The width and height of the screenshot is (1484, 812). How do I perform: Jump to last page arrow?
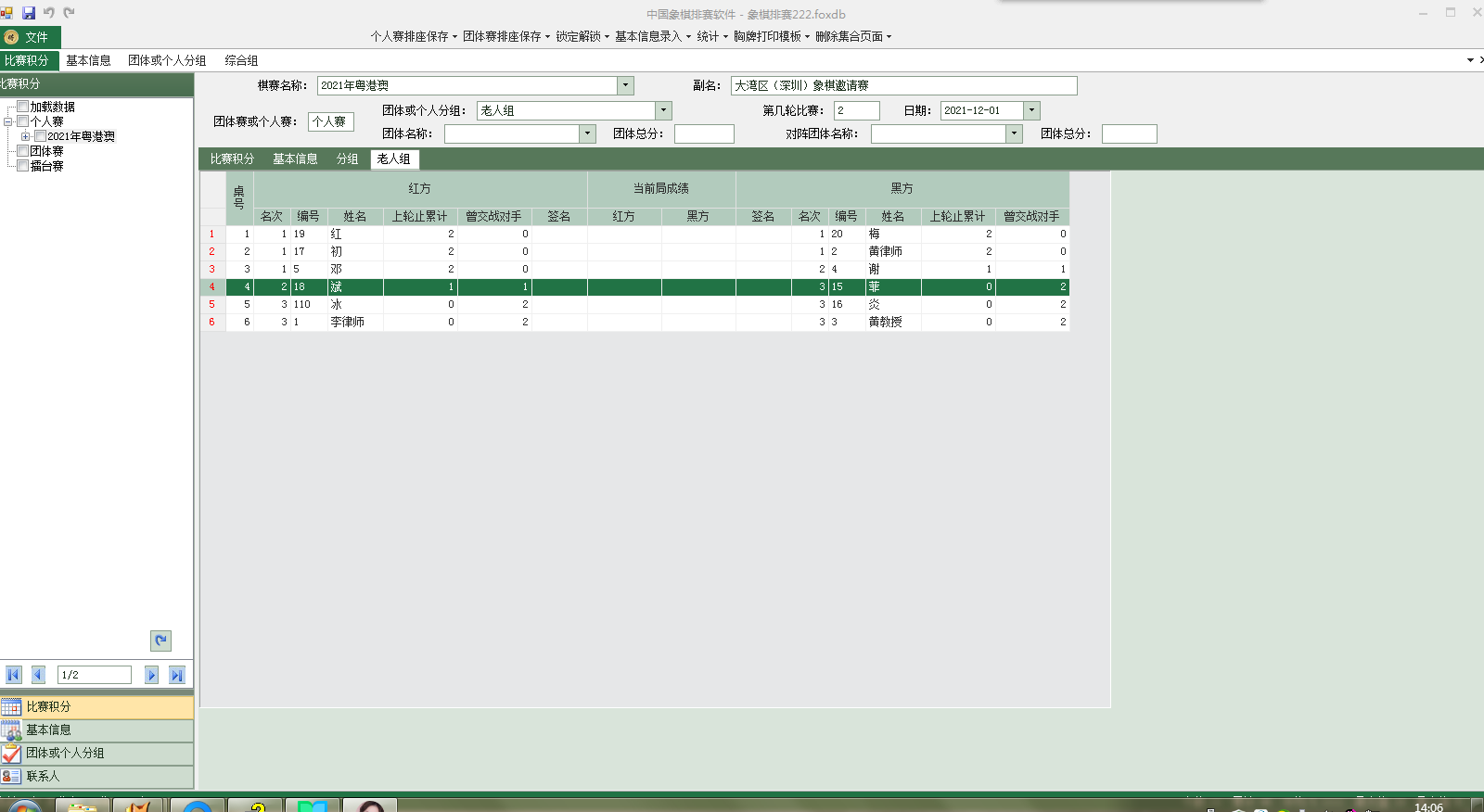[x=176, y=675]
